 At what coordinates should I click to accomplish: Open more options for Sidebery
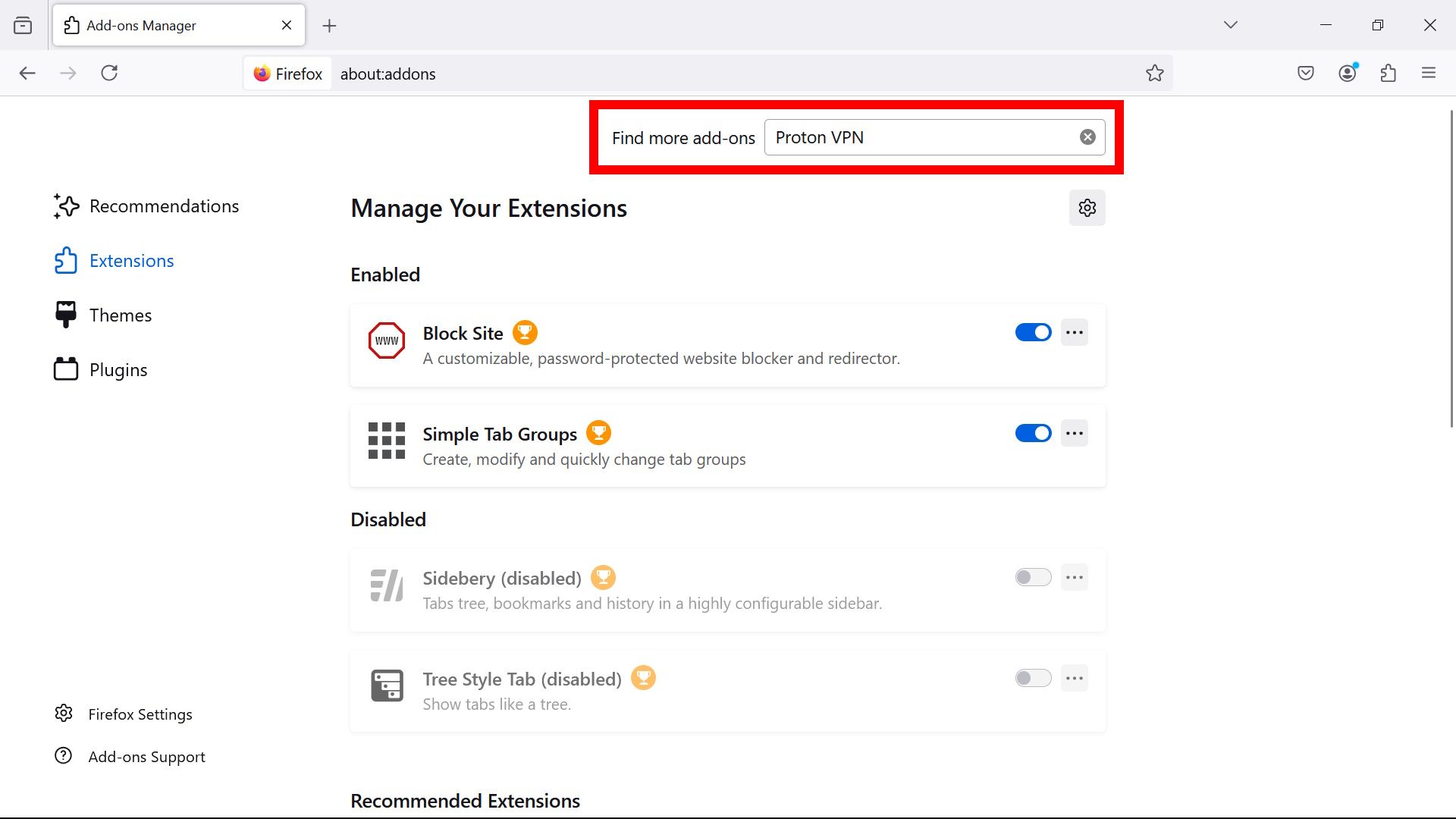(x=1074, y=577)
